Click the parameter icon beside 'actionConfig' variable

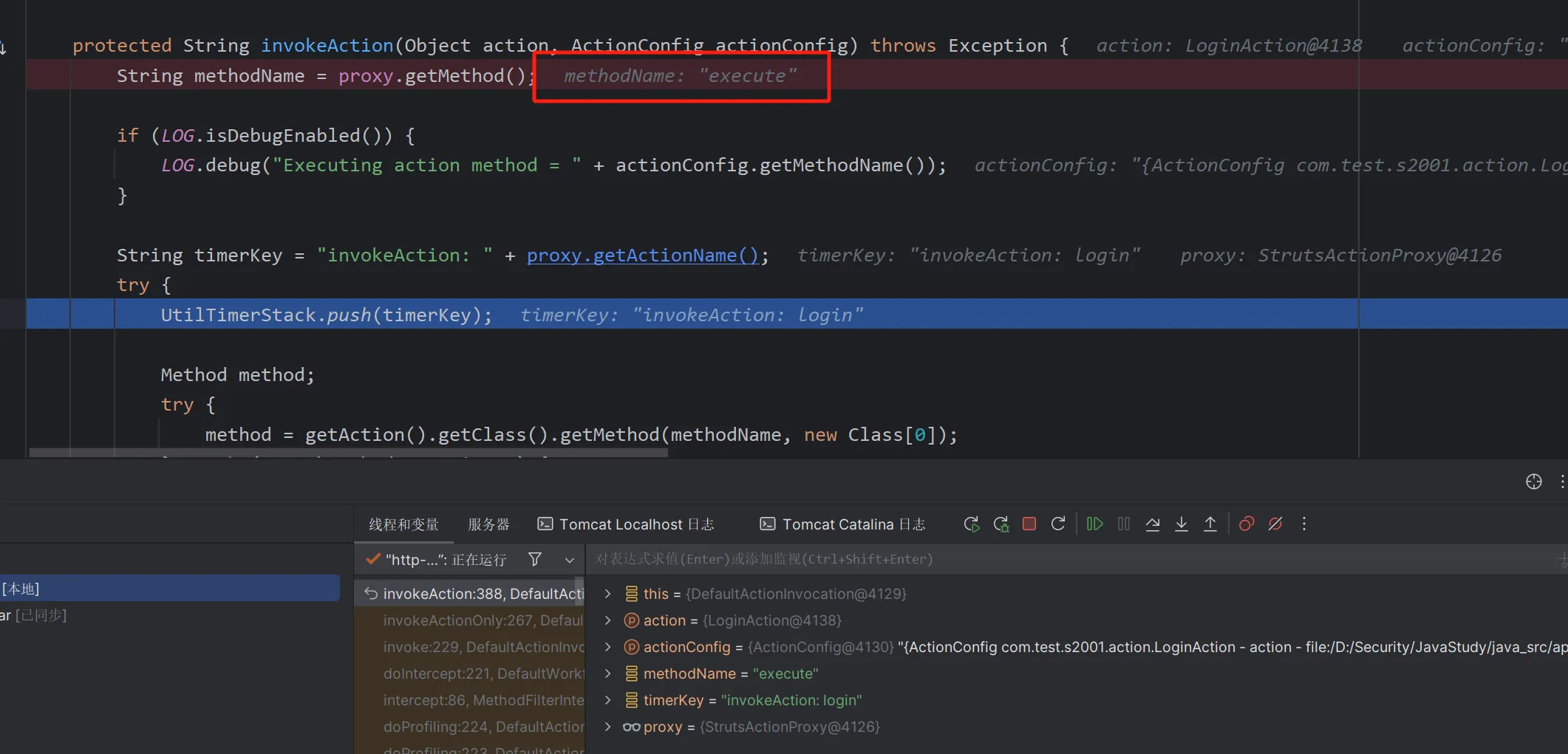[632, 647]
